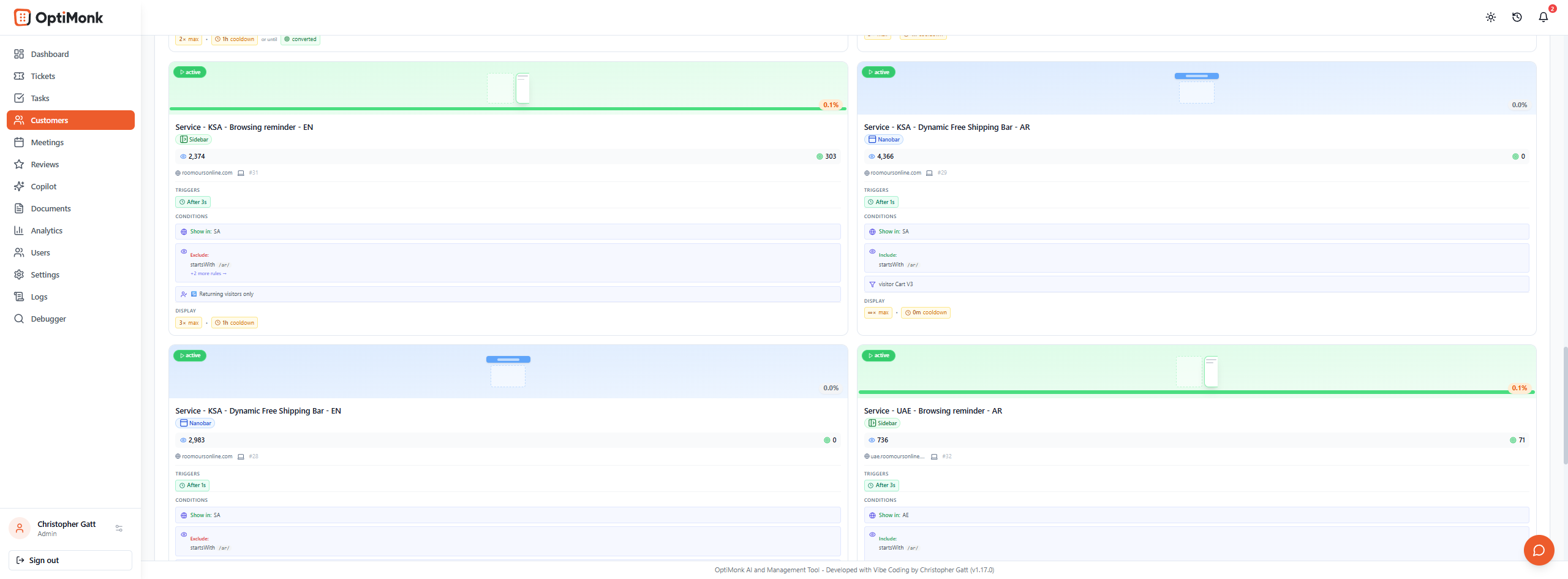
Task: Click the Christopher Gatt avatar
Action: (x=20, y=528)
